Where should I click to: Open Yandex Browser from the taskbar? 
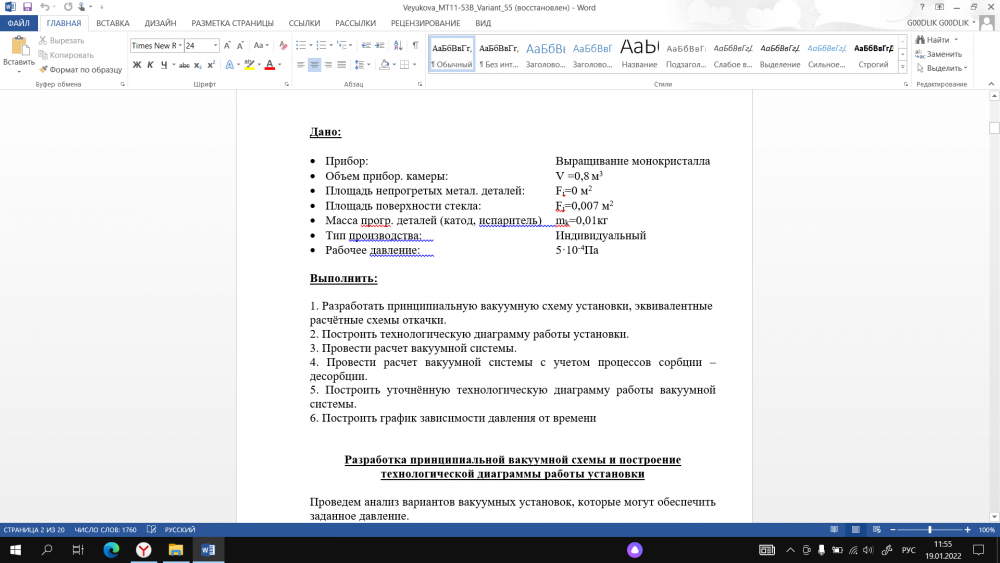coord(143,550)
